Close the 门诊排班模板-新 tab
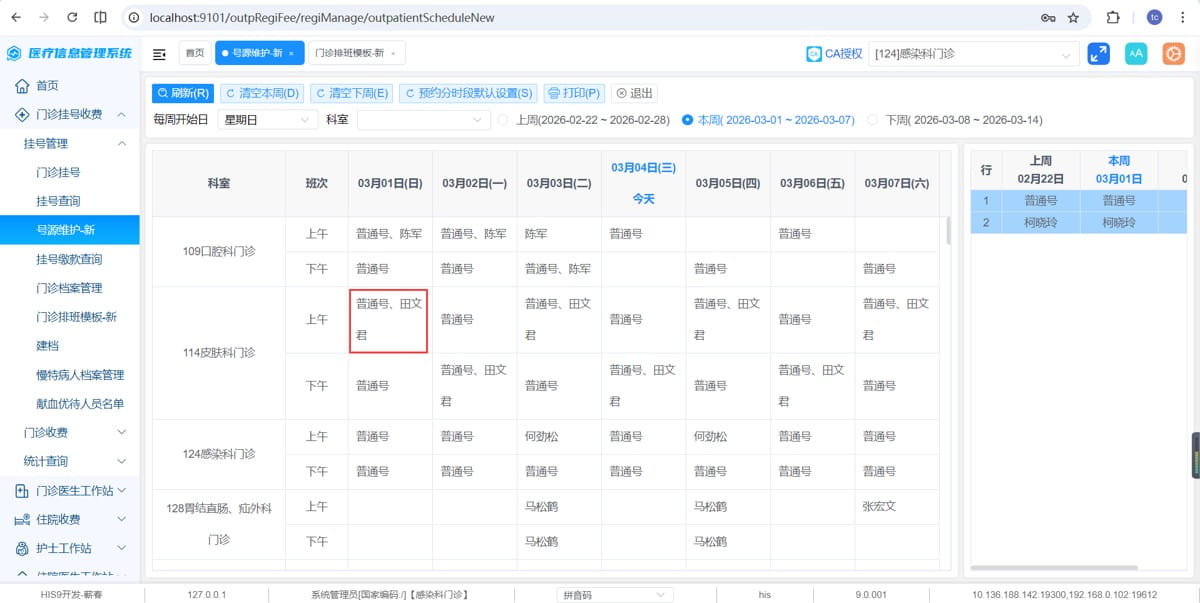This screenshot has height=603, width=1200. click(392, 54)
